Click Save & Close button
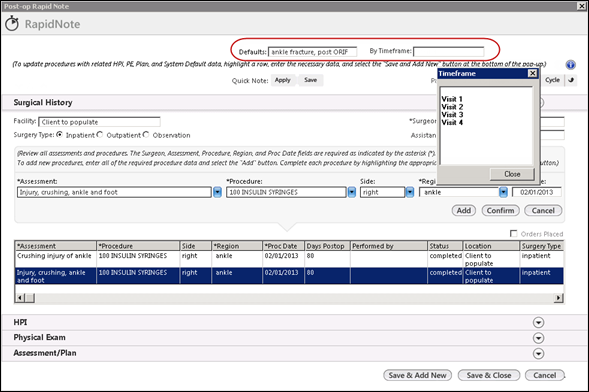The width and height of the screenshot is (589, 392). click(489, 375)
